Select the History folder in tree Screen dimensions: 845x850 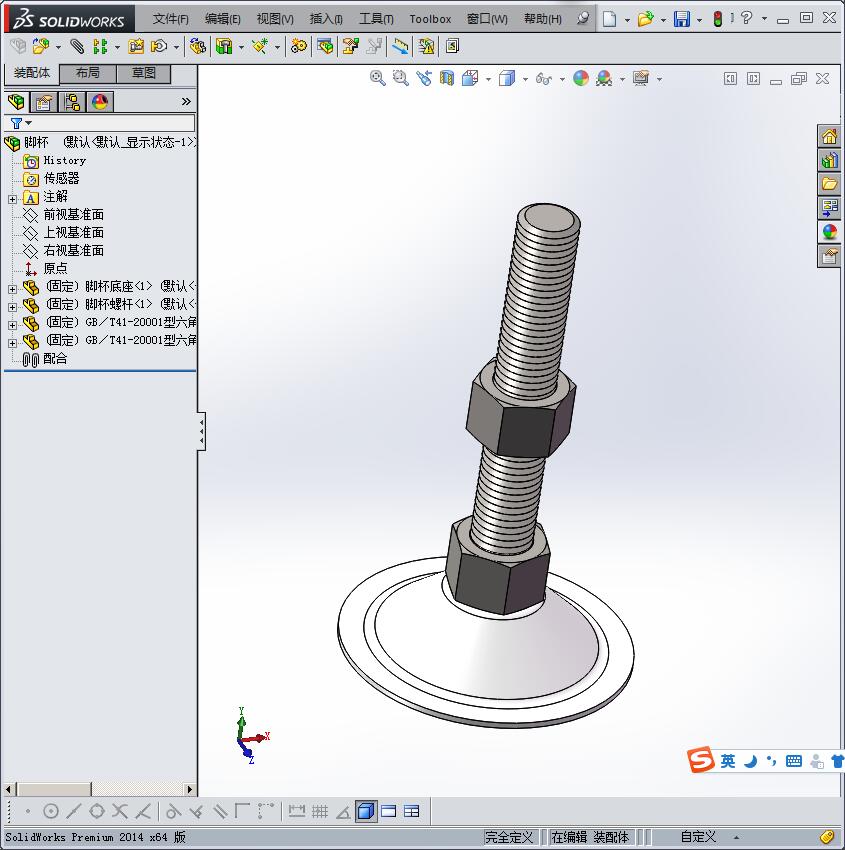pyautogui.click(x=55, y=161)
